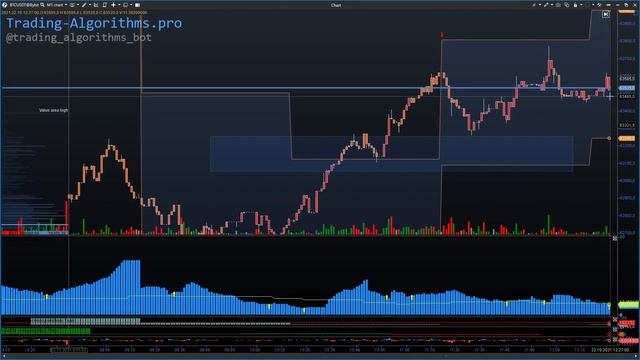Select the line drawing tool
Image resolution: width=640 pixels, height=360 pixels.
click(84, 5)
